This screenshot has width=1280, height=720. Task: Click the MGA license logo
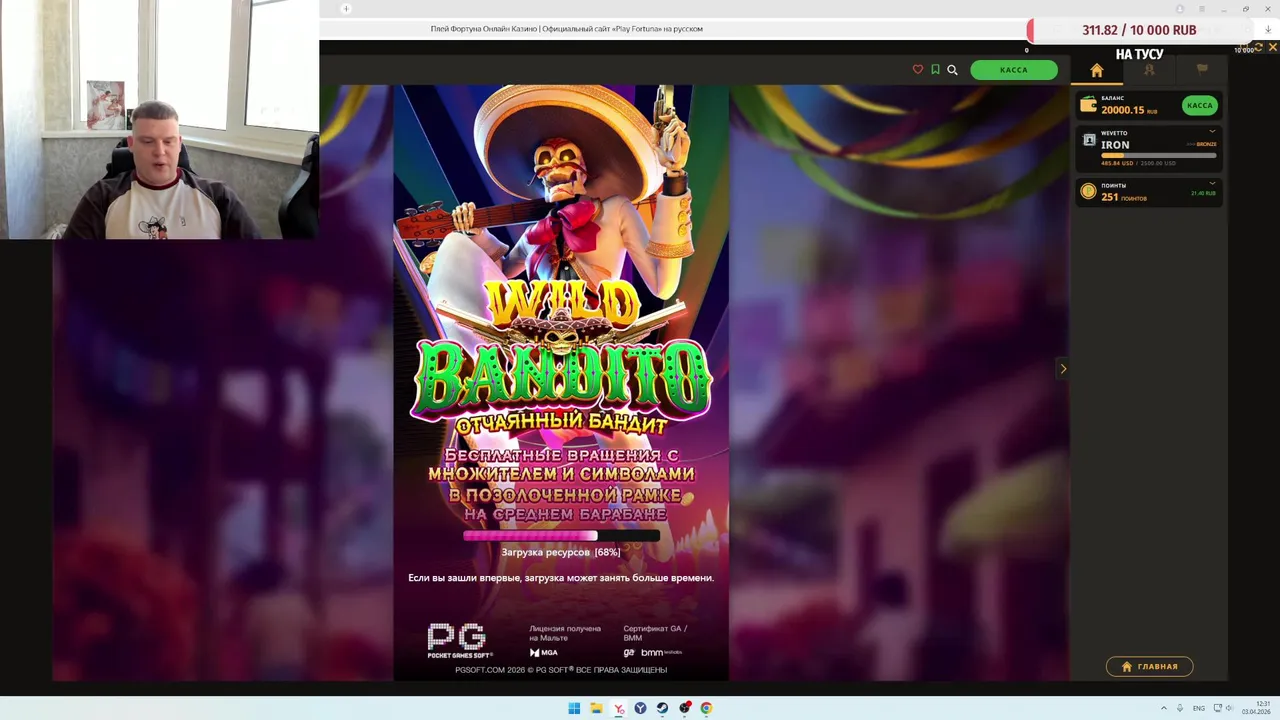pos(544,653)
